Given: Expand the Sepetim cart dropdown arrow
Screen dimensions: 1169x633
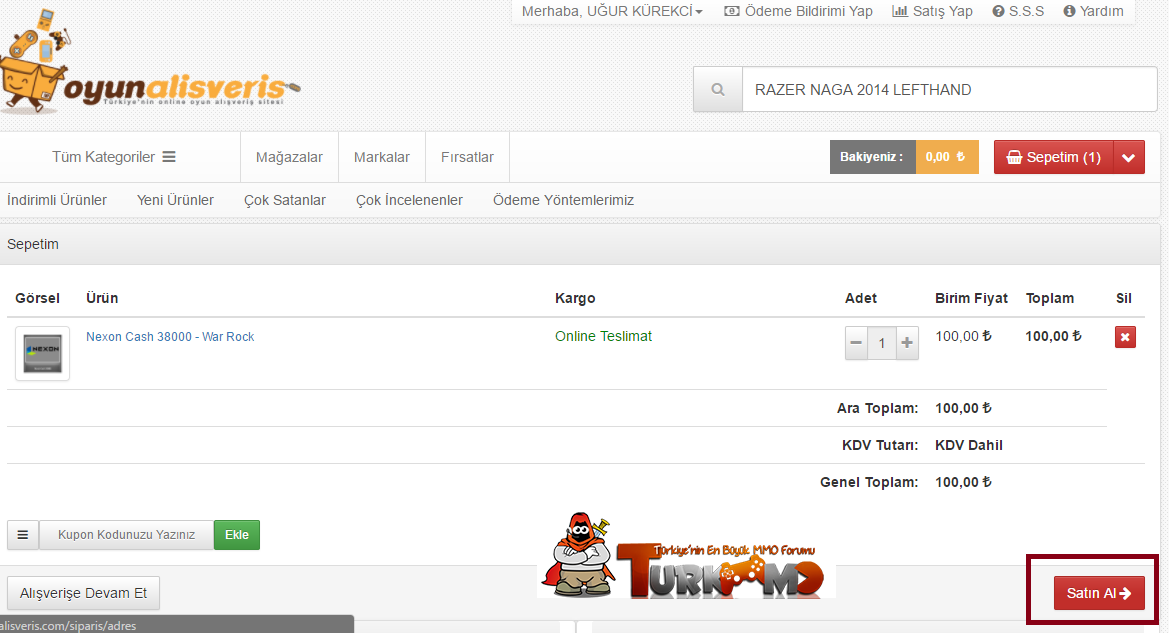Looking at the screenshot, I should click(x=1129, y=157).
